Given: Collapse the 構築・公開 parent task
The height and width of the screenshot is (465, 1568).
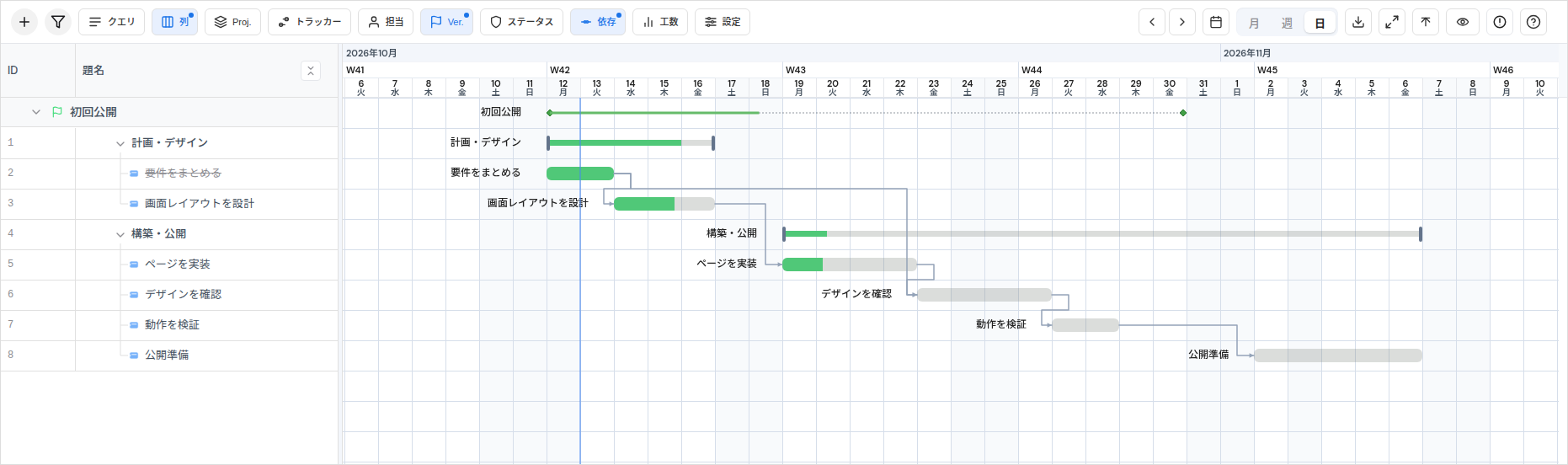Looking at the screenshot, I should [120, 234].
